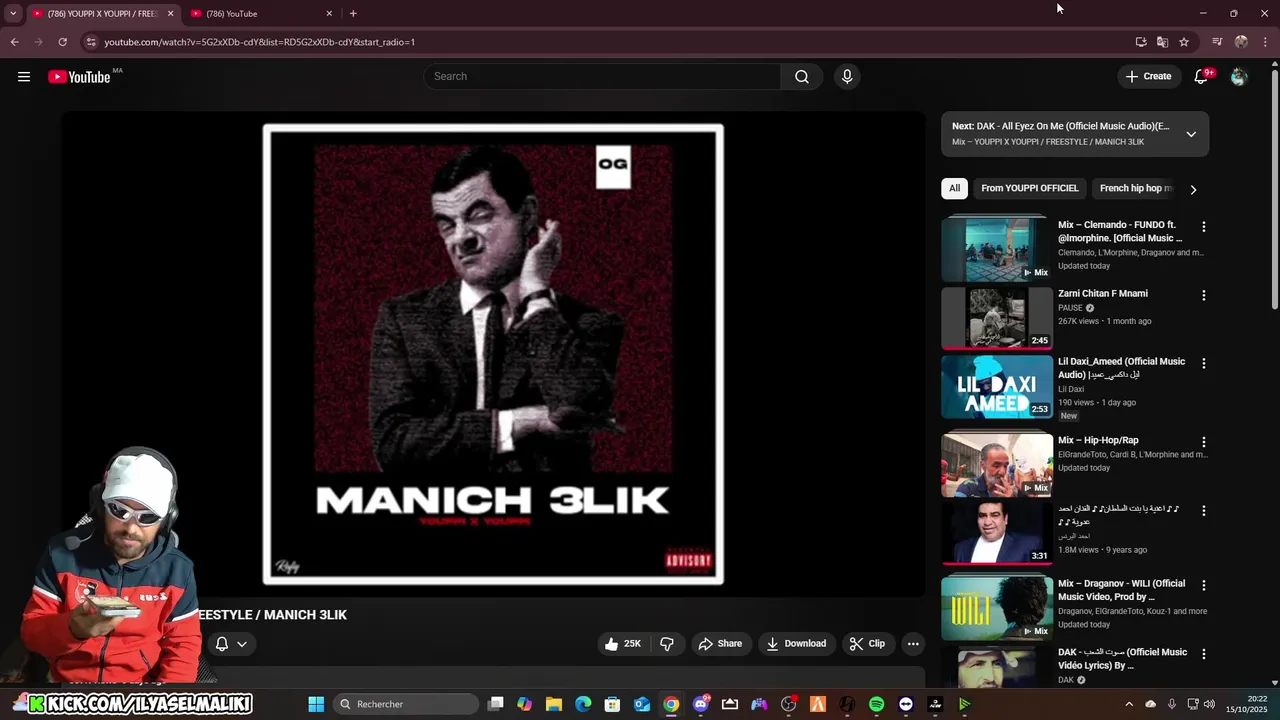Bookmark this page star
1280x720 pixels.
click(x=1184, y=42)
